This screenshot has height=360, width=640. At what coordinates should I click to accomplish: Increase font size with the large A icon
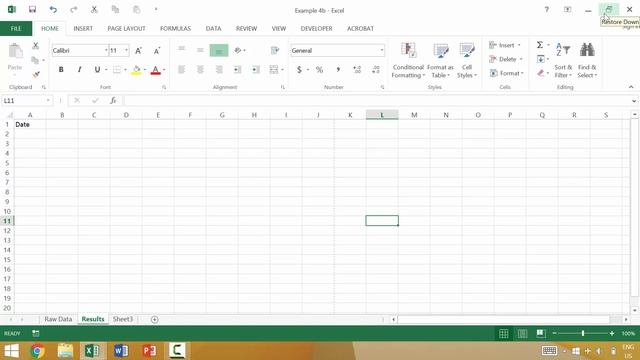point(138,51)
